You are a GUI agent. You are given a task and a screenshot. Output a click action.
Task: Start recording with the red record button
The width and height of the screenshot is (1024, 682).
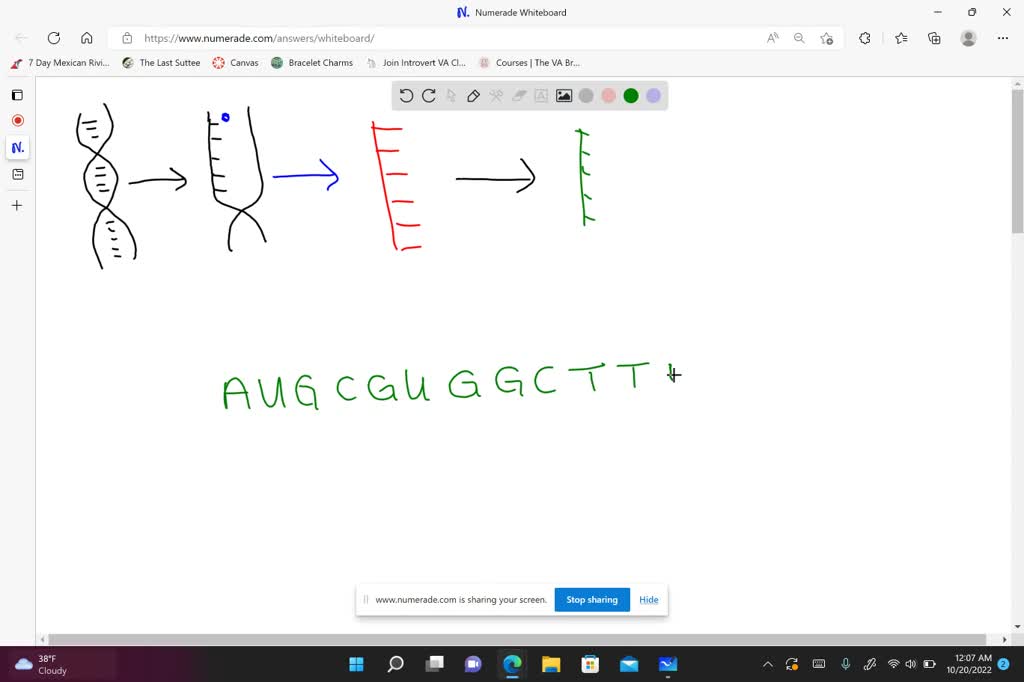(x=17, y=119)
